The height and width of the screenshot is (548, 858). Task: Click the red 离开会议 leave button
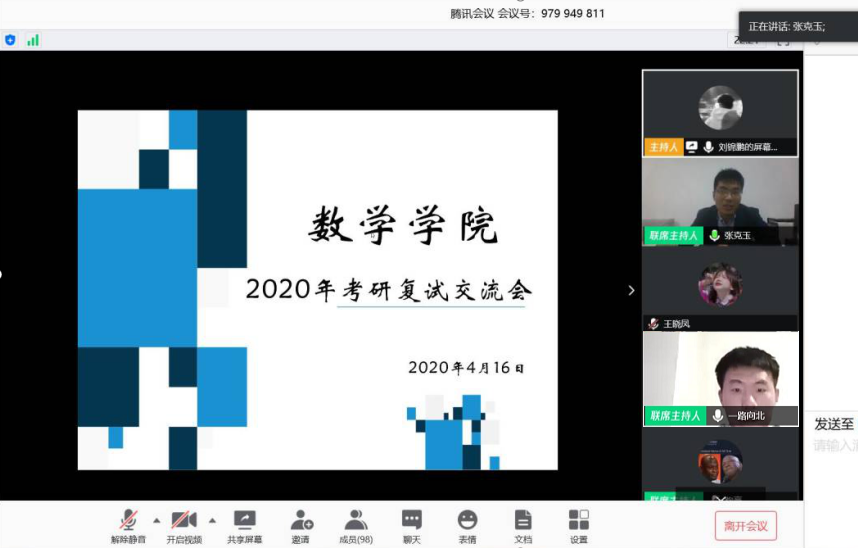[x=745, y=526]
